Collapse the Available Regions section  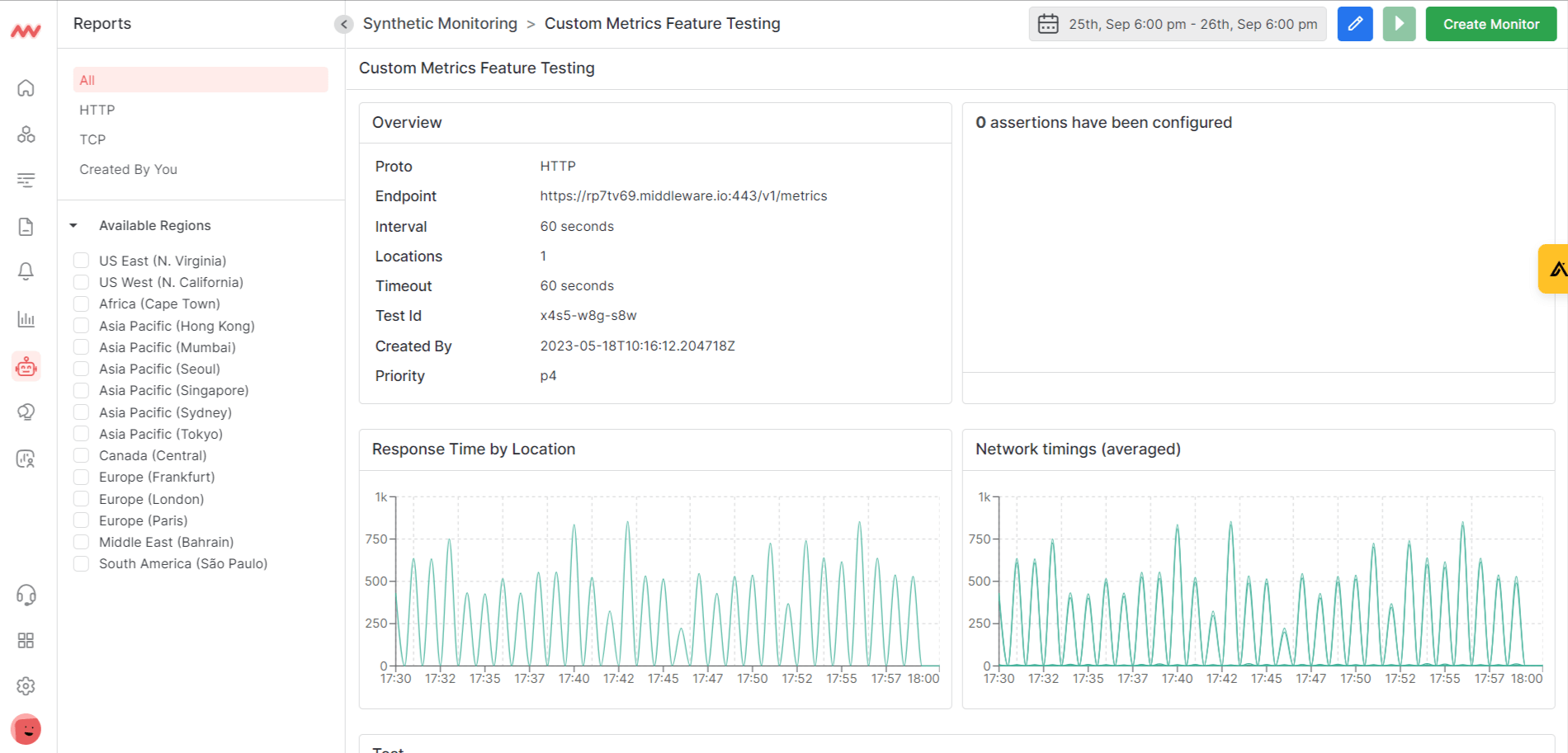point(73,224)
